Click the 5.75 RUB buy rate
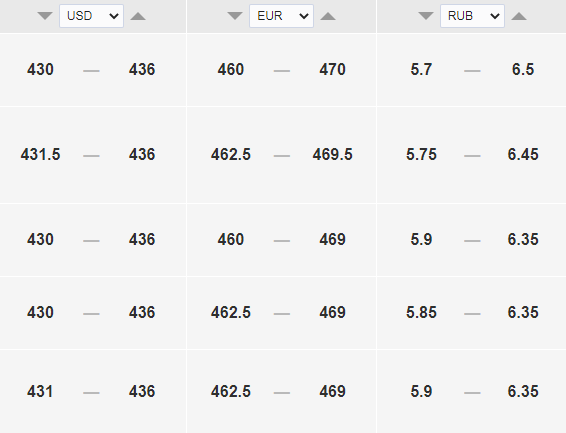This screenshot has height=433, width=566. pyautogui.click(x=421, y=155)
